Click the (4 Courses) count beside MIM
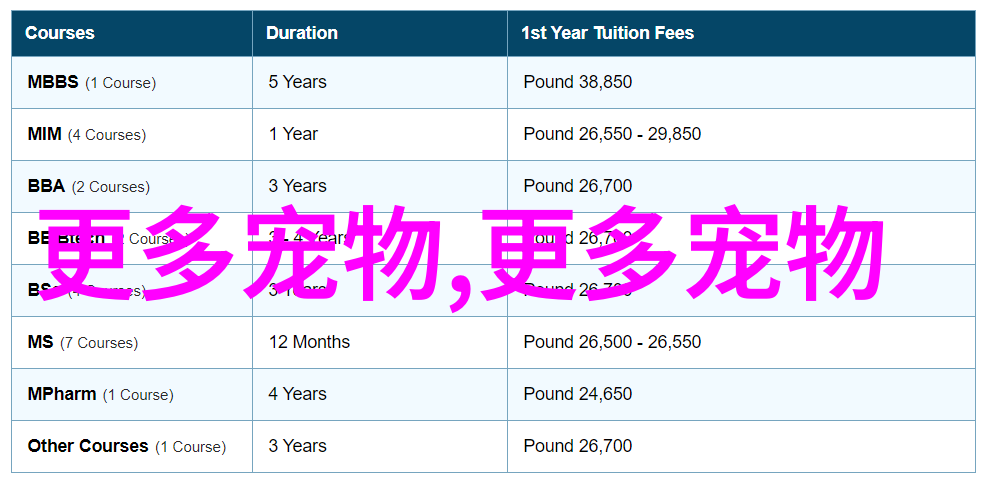Viewport: 984px width, 483px height. click(107, 135)
